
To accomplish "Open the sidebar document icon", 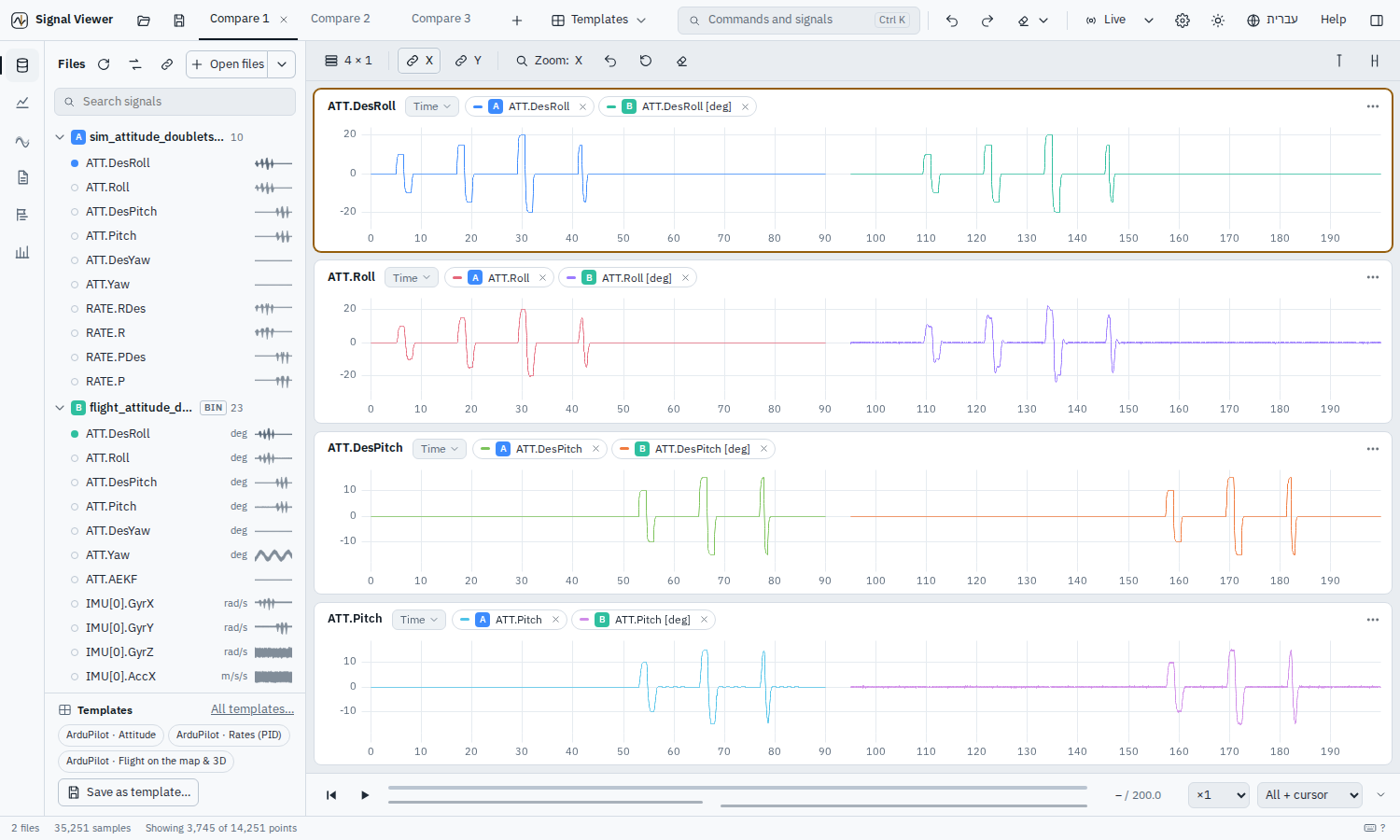I will point(22,177).
